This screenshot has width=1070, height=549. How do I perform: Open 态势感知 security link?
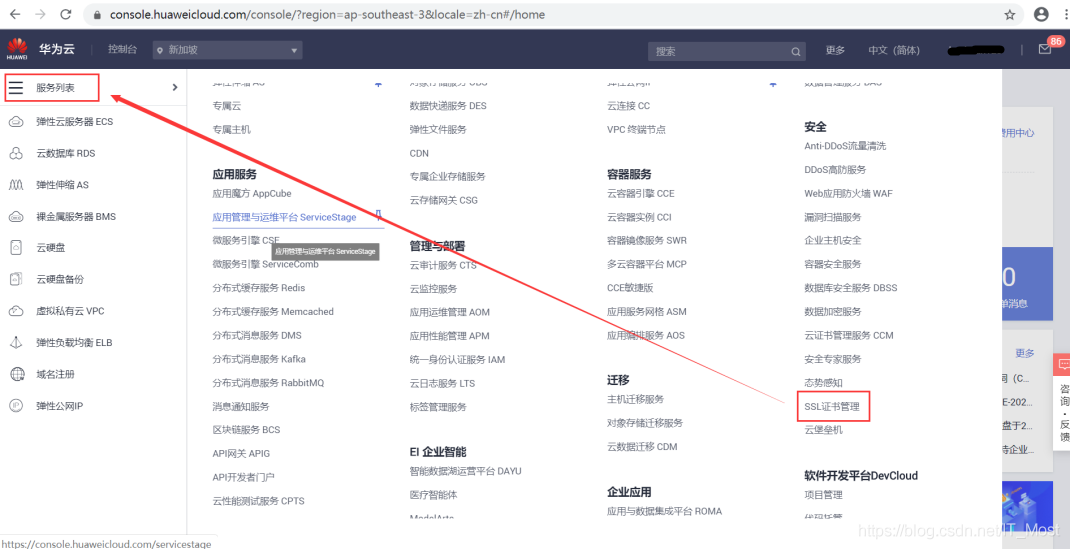click(x=823, y=383)
